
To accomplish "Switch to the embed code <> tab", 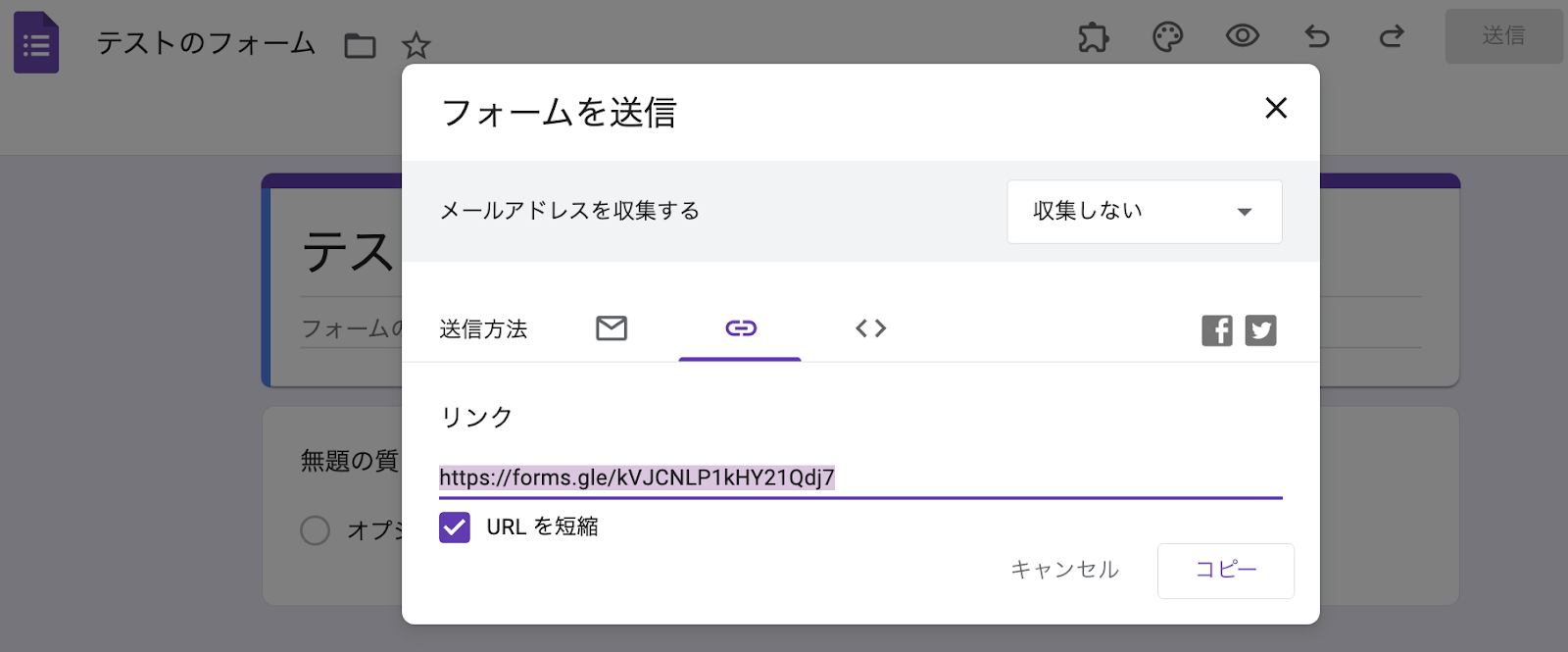I will [869, 328].
